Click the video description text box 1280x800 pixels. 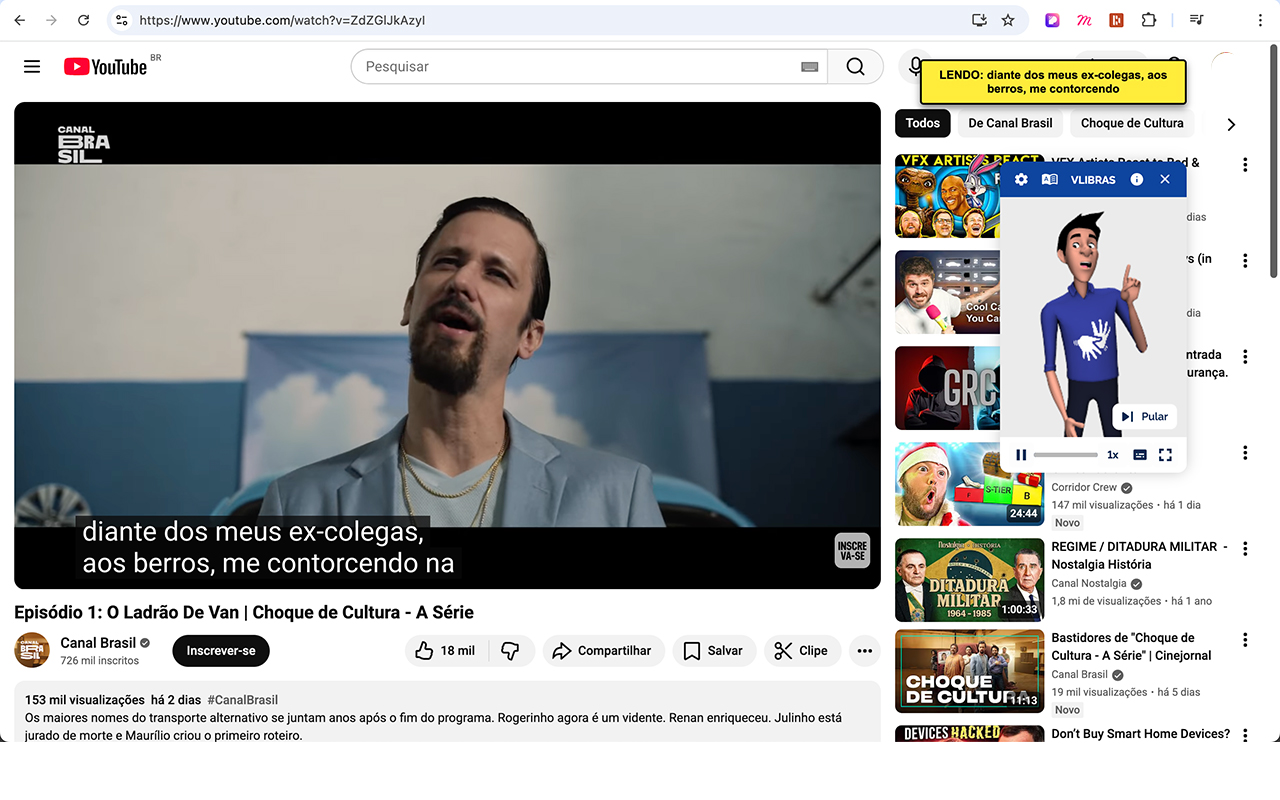tap(447, 712)
